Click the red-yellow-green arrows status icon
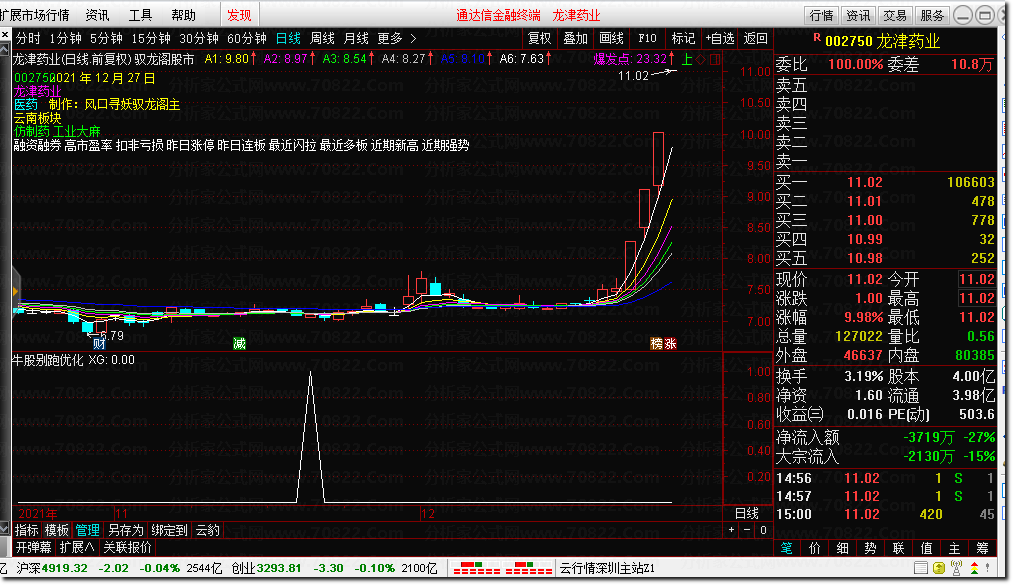The height and width of the screenshot is (585, 1014). pyautogui.click(x=975, y=568)
